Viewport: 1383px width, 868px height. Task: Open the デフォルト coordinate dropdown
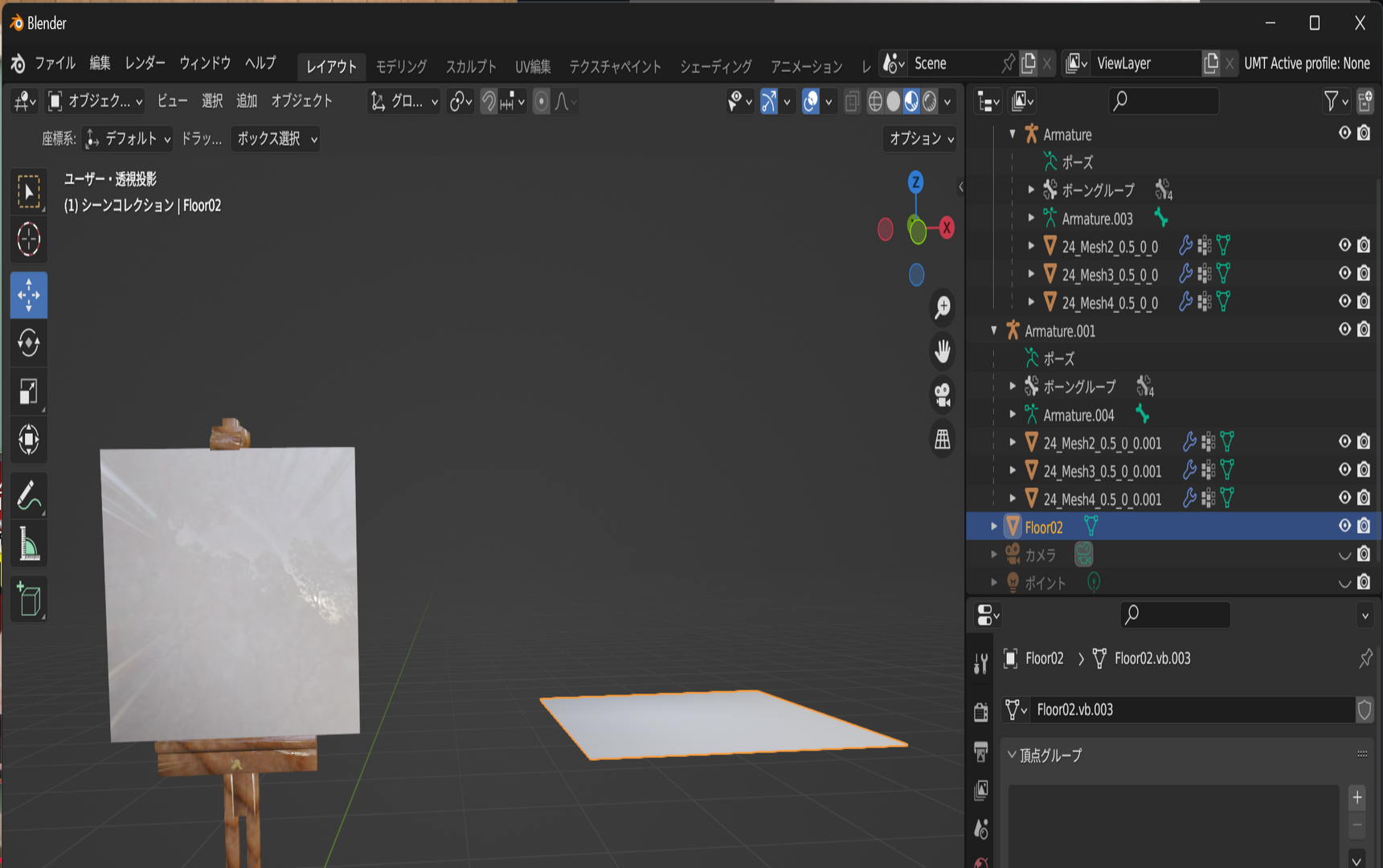pos(129,139)
